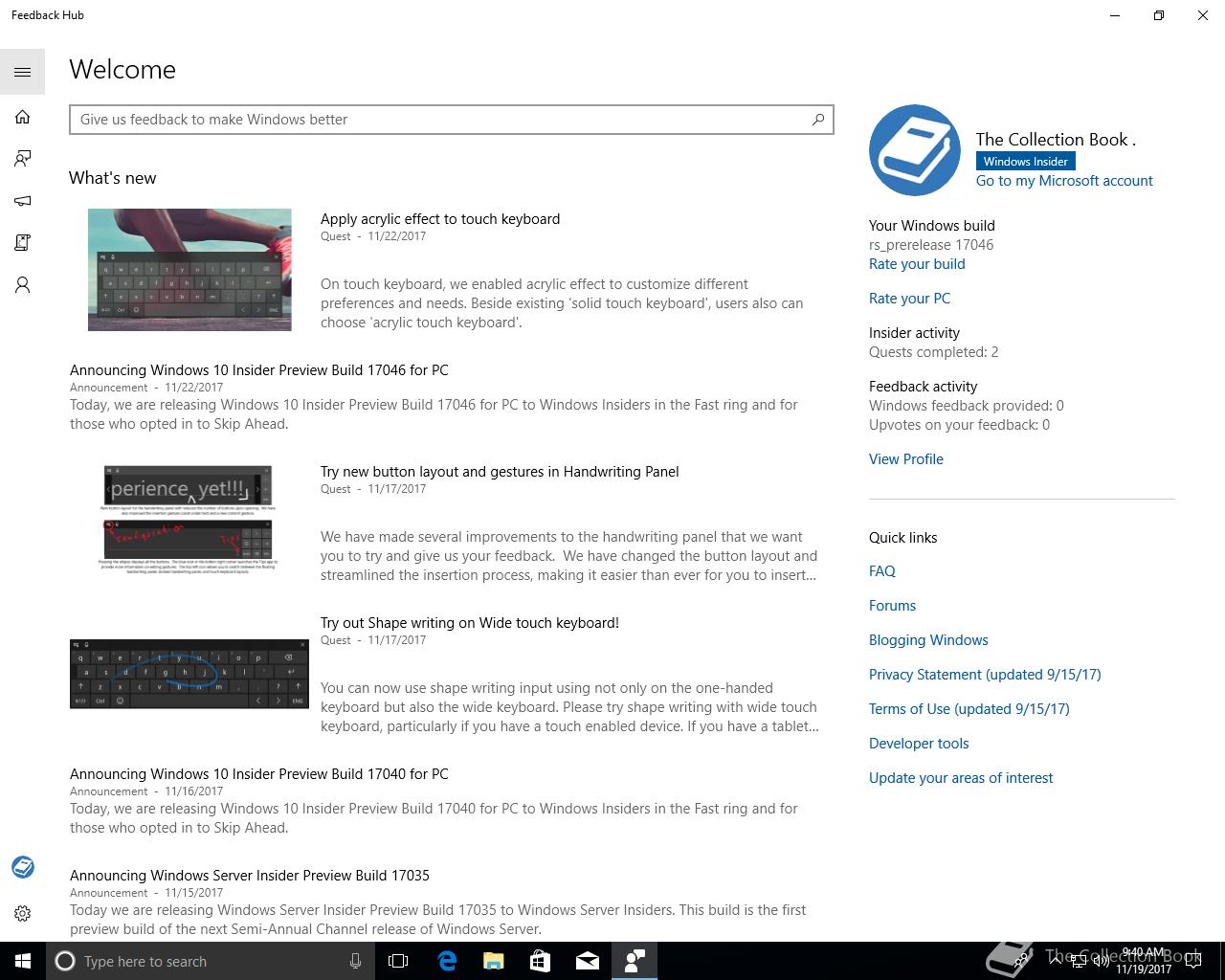
Task: Open 'Try out Shape writing' quest
Action: coord(470,623)
